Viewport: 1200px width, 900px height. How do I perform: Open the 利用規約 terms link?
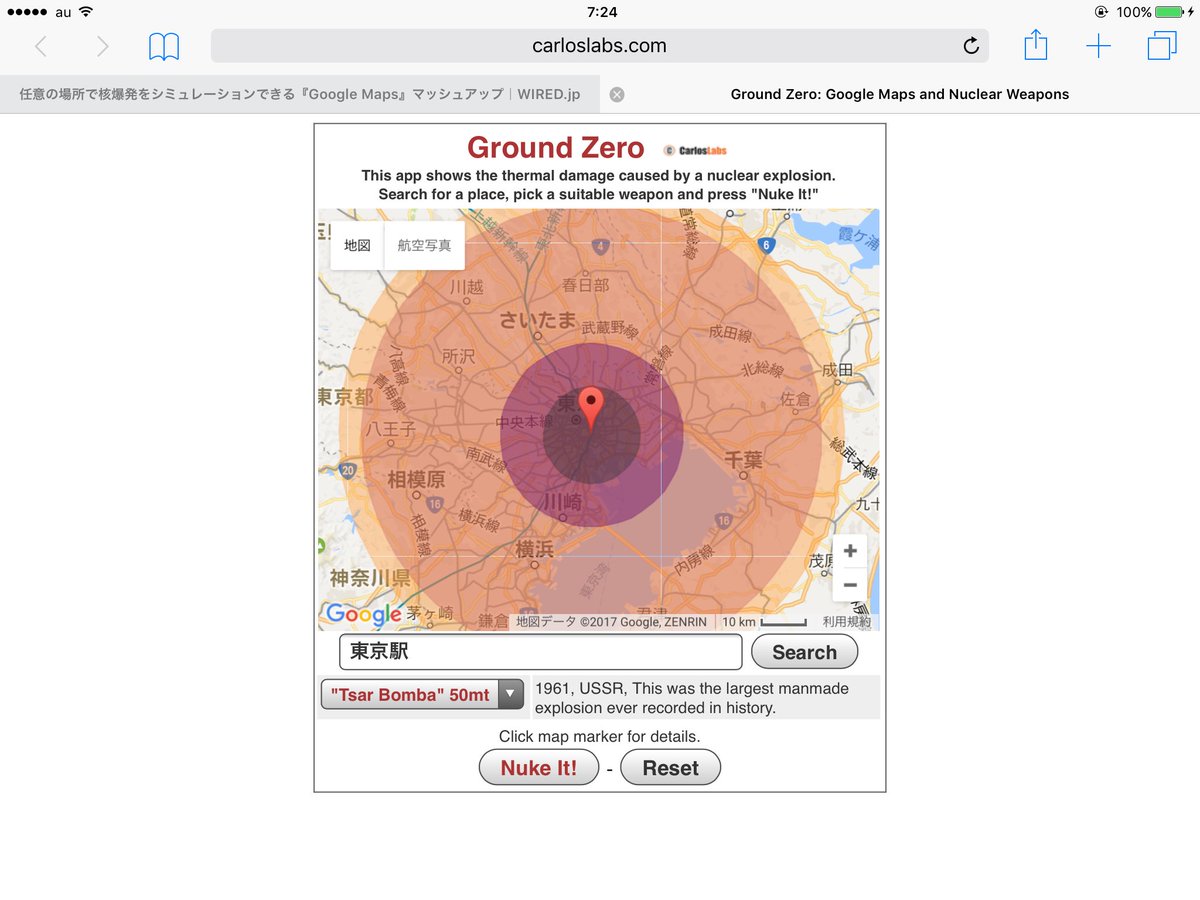pos(846,622)
